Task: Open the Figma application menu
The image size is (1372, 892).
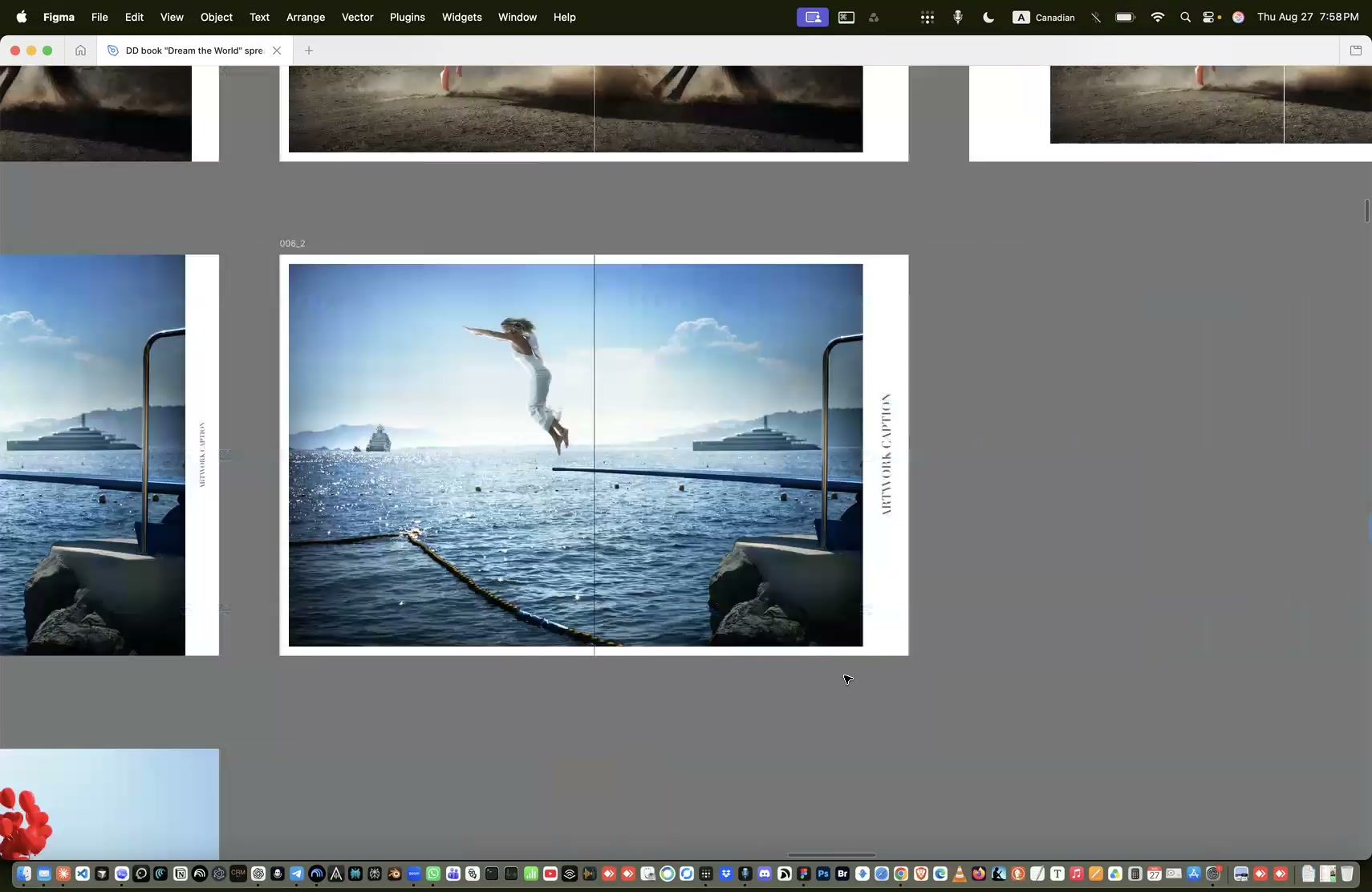Action: pyautogui.click(x=59, y=17)
